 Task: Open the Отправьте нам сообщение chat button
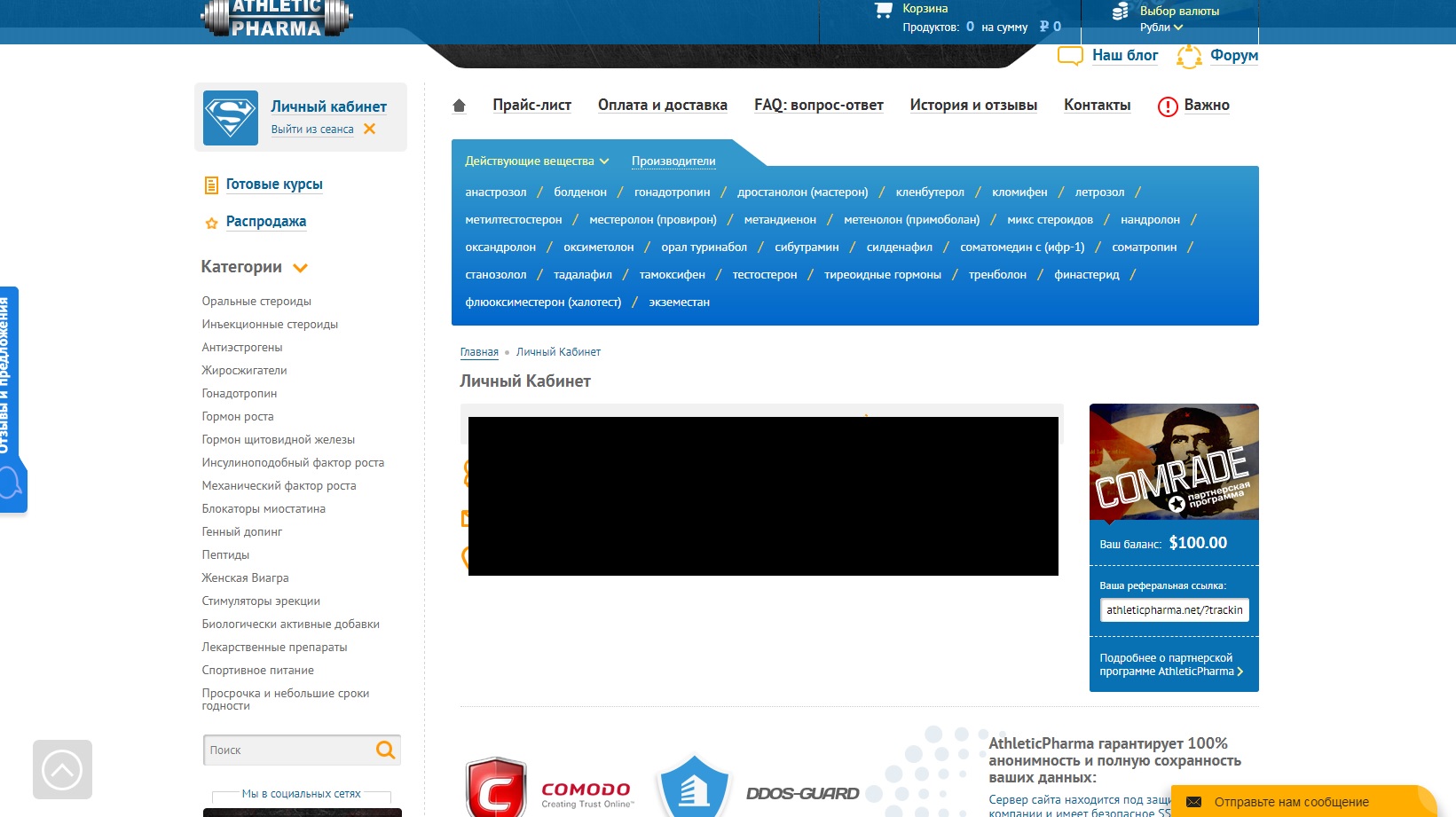tap(1291, 802)
